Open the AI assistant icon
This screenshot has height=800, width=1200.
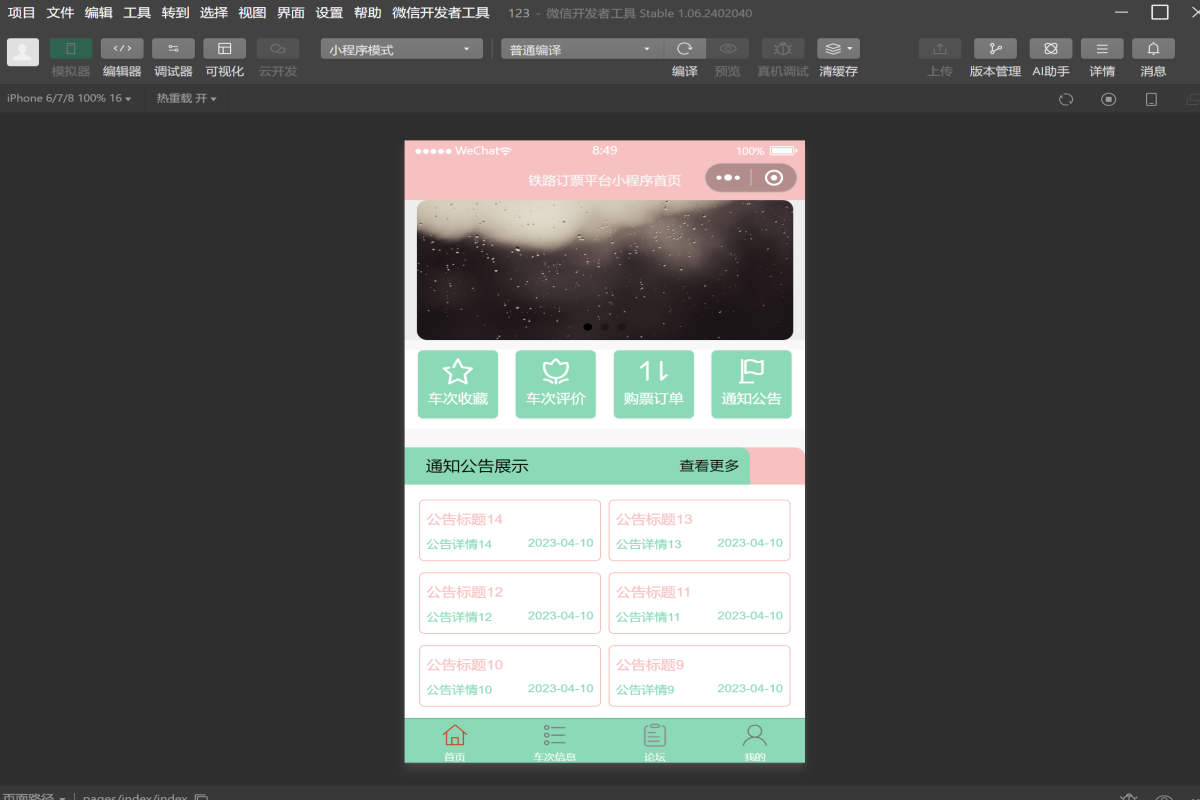(x=1051, y=49)
